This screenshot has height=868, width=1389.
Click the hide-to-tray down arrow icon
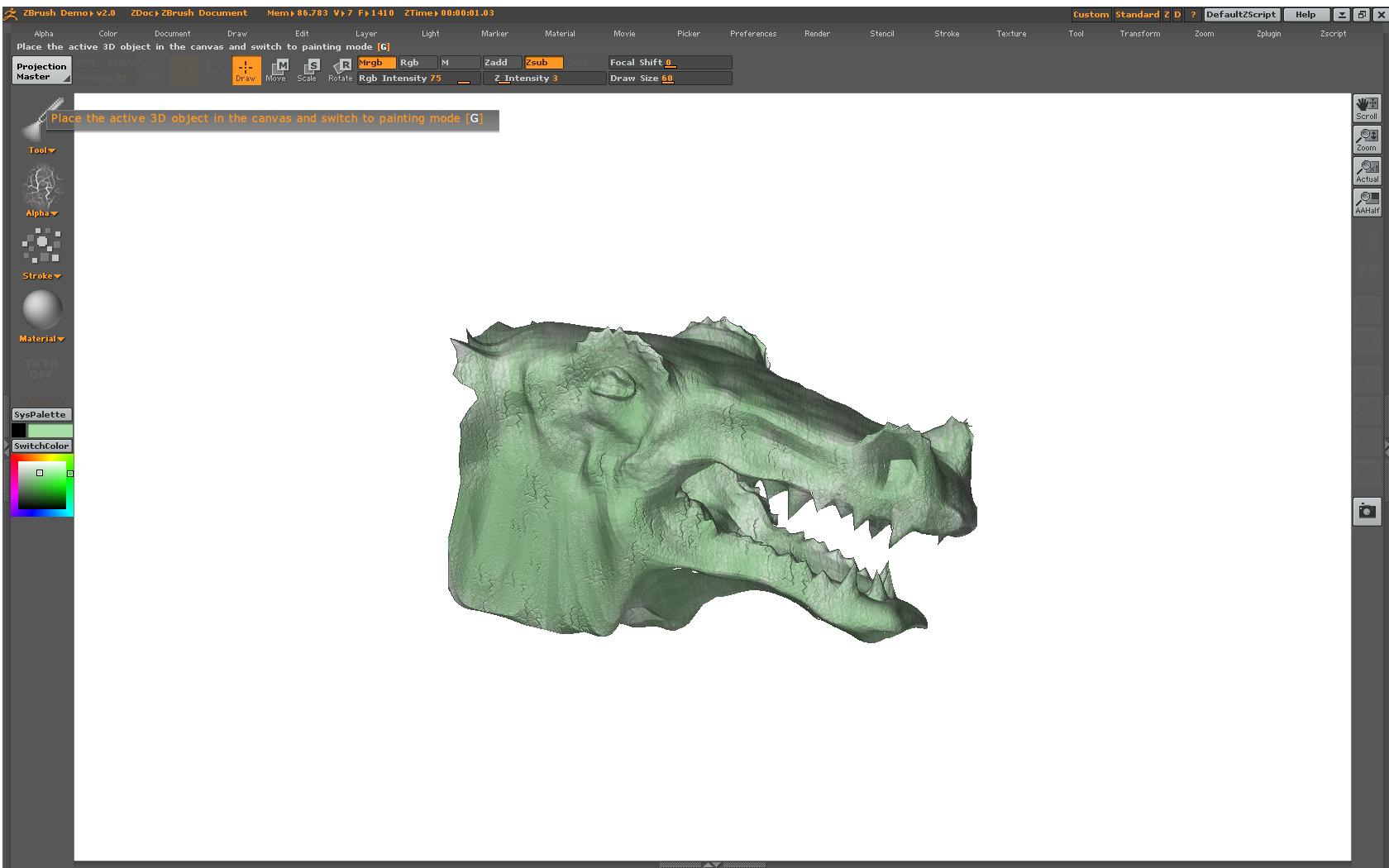(1342, 15)
